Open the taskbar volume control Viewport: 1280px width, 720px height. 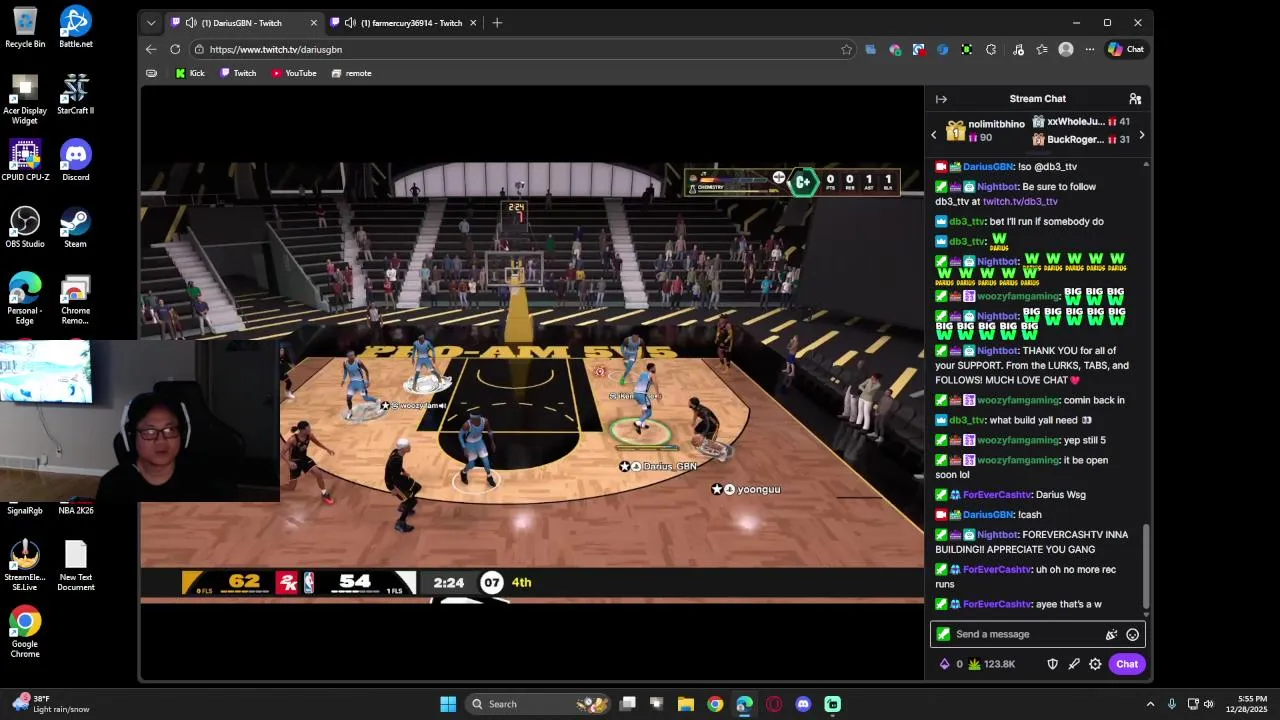click(1208, 704)
